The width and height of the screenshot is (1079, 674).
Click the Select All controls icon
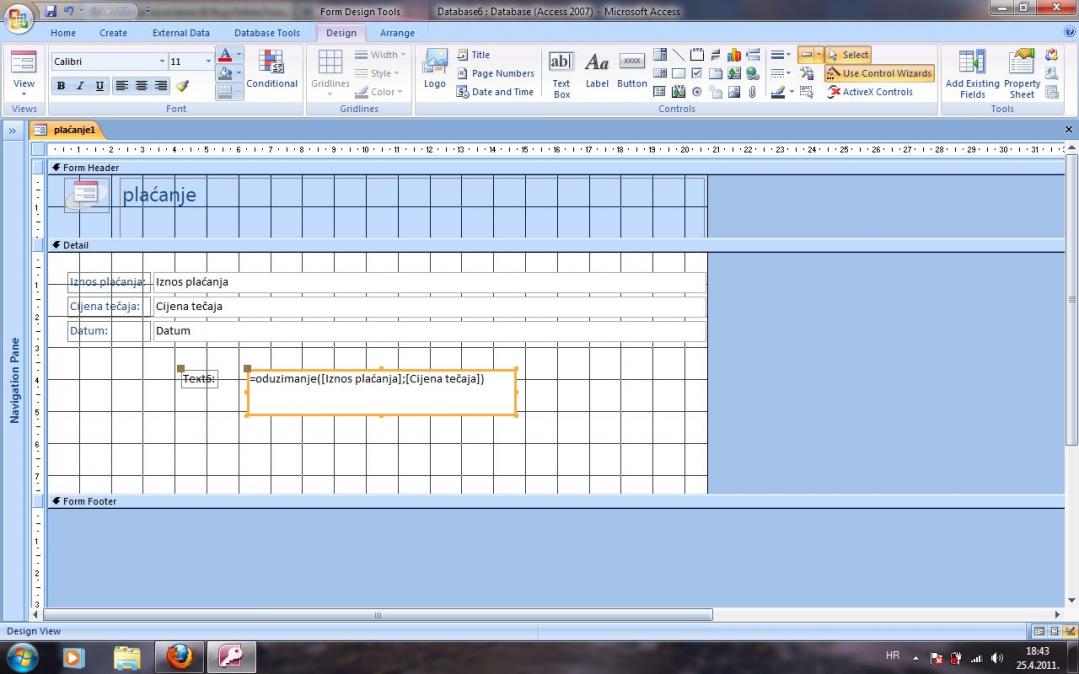pos(806,92)
